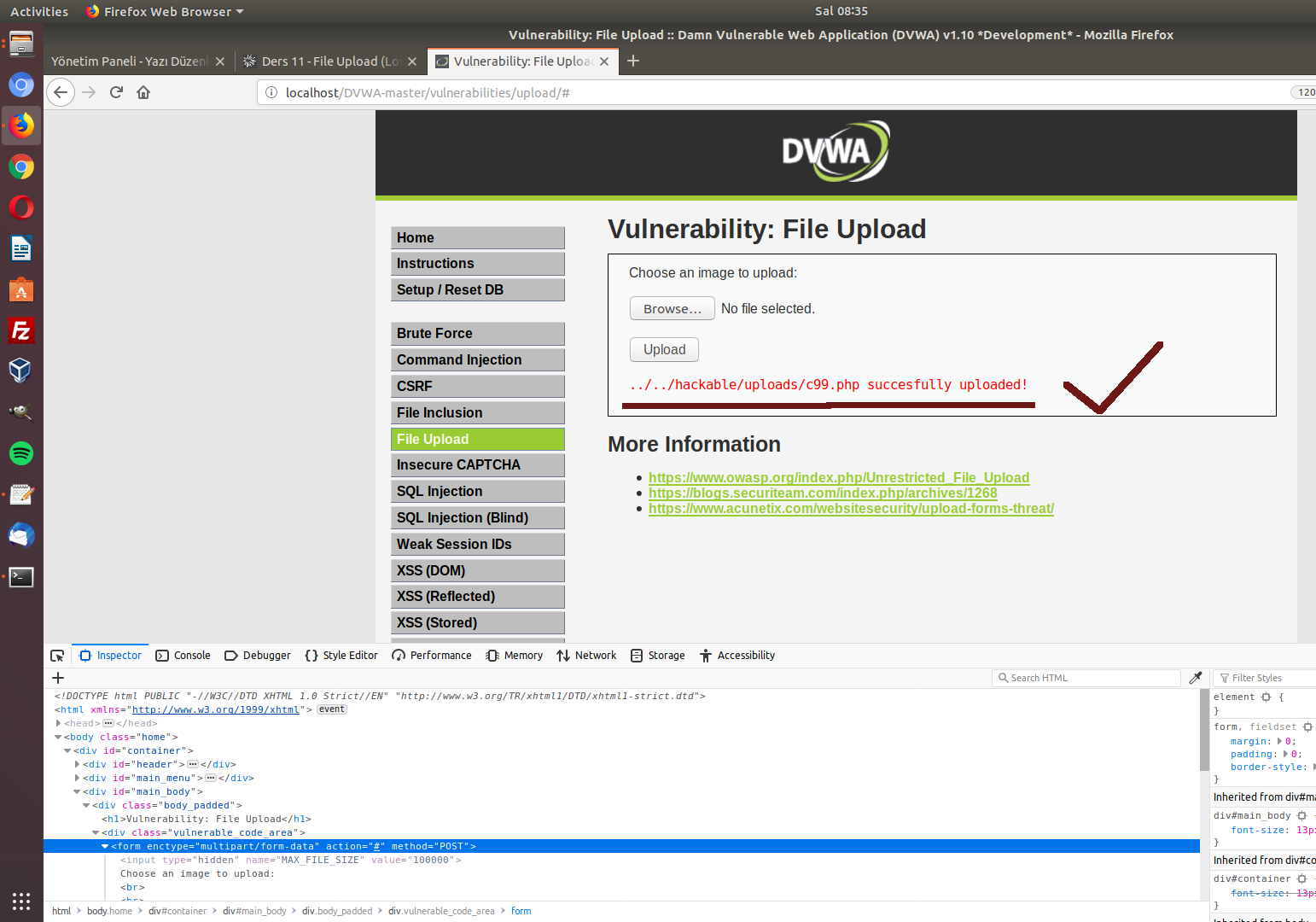Open a new browser tab with plus icon
The image size is (1316, 922).
pyautogui.click(x=633, y=61)
